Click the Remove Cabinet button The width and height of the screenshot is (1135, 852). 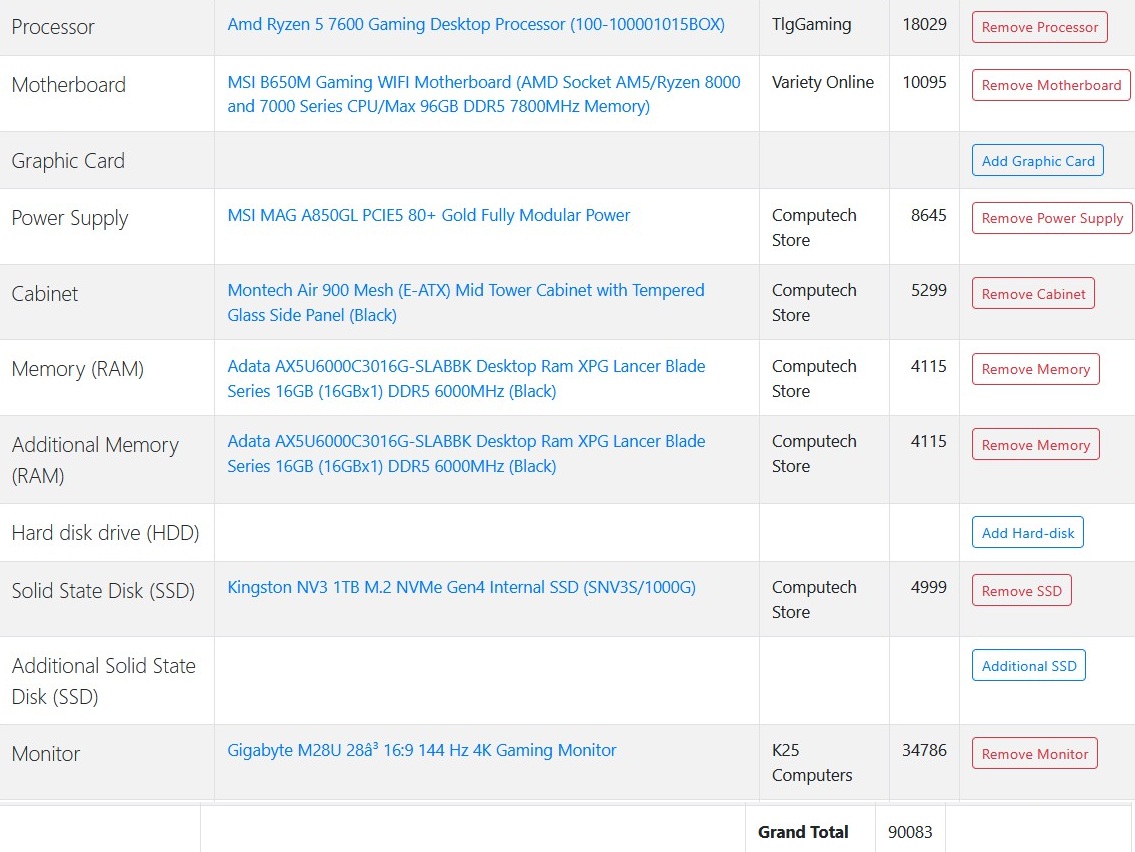[x=1033, y=293]
